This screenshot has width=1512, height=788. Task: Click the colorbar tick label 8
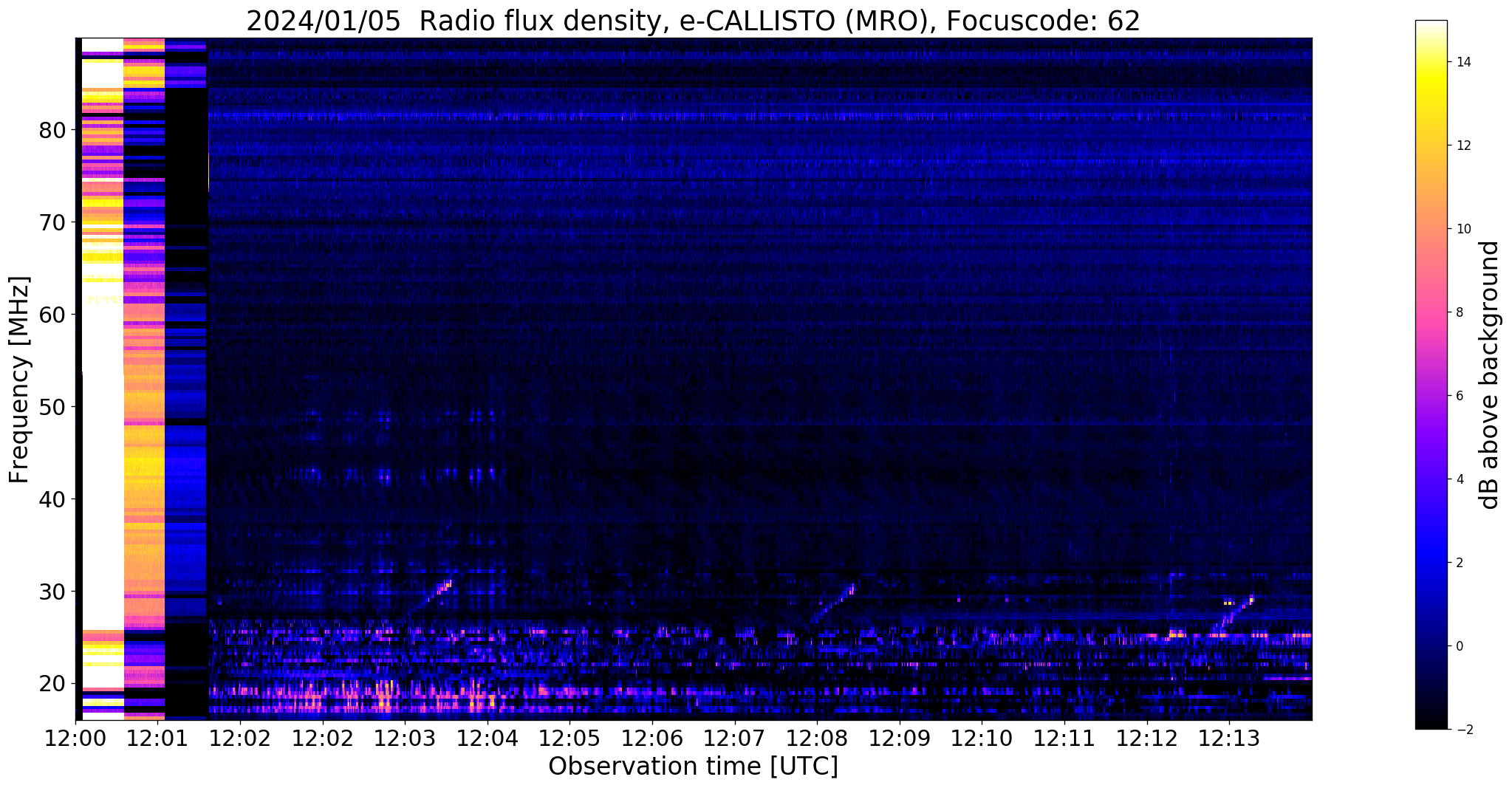pyautogui.click(x=1459, y=312)
